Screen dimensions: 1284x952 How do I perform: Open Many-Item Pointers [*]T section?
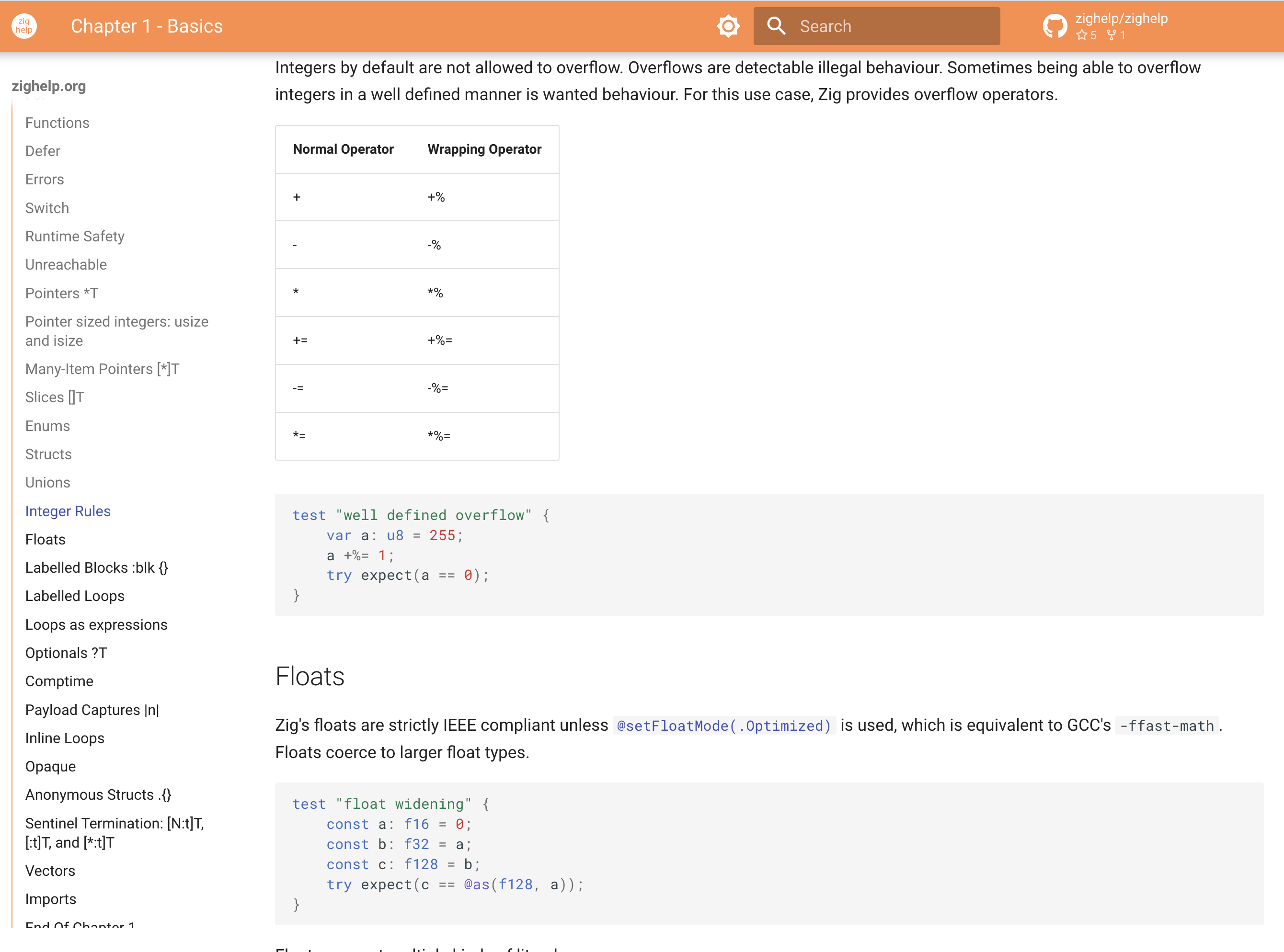102,369
